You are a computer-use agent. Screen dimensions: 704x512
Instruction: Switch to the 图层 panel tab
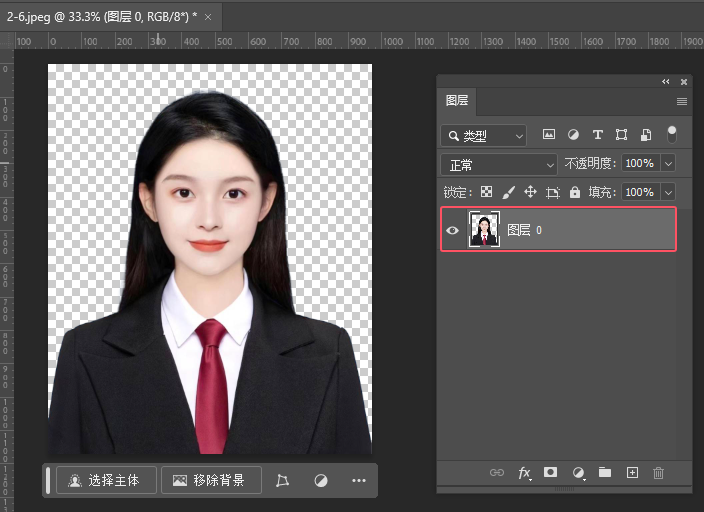pos(457,101)
